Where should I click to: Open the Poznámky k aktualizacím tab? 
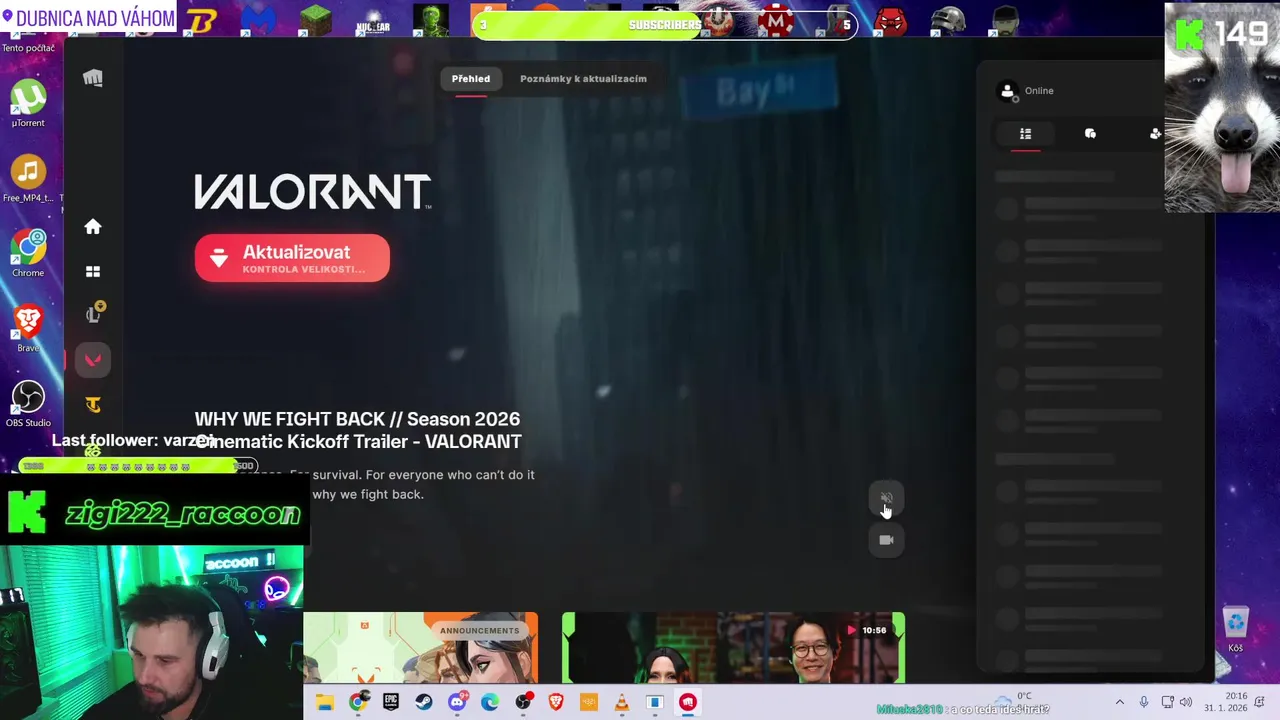583,79
